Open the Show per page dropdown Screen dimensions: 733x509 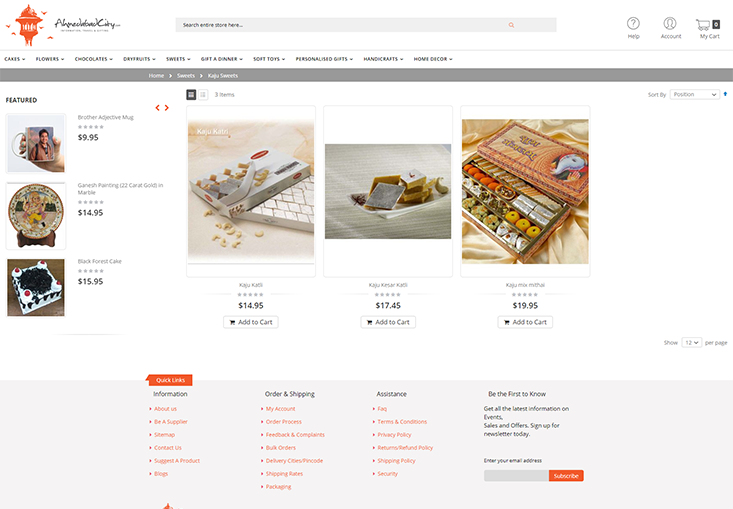tap(691, 343)
